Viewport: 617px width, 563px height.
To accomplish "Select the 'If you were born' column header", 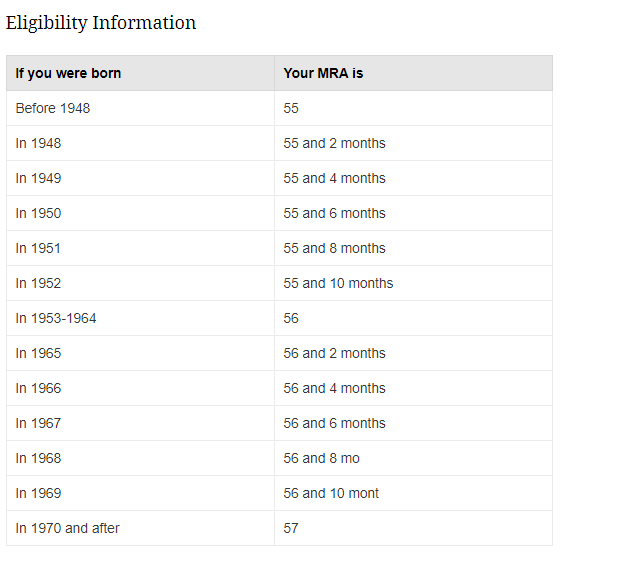I will pyautogui.click(x=140, y=73).
